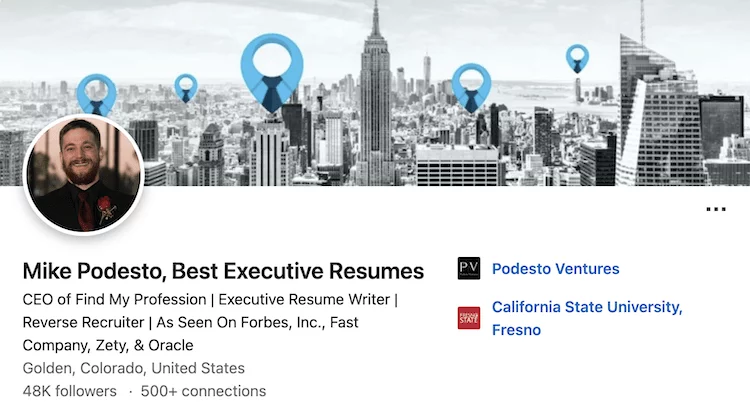Open the three-dot more options menu

(x=716, y=209)
